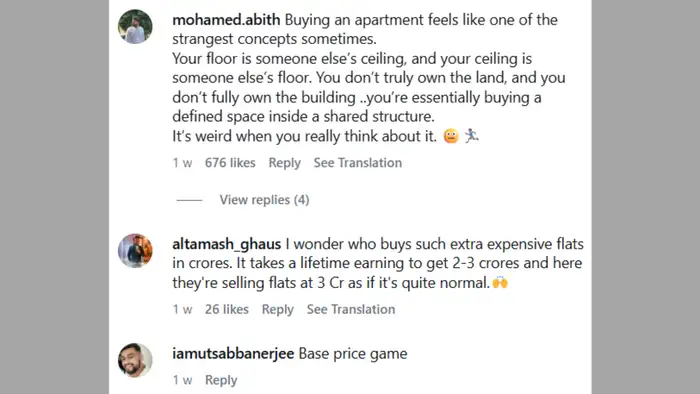Click the 1 w timestamp under Base price game

pos(182,380)
